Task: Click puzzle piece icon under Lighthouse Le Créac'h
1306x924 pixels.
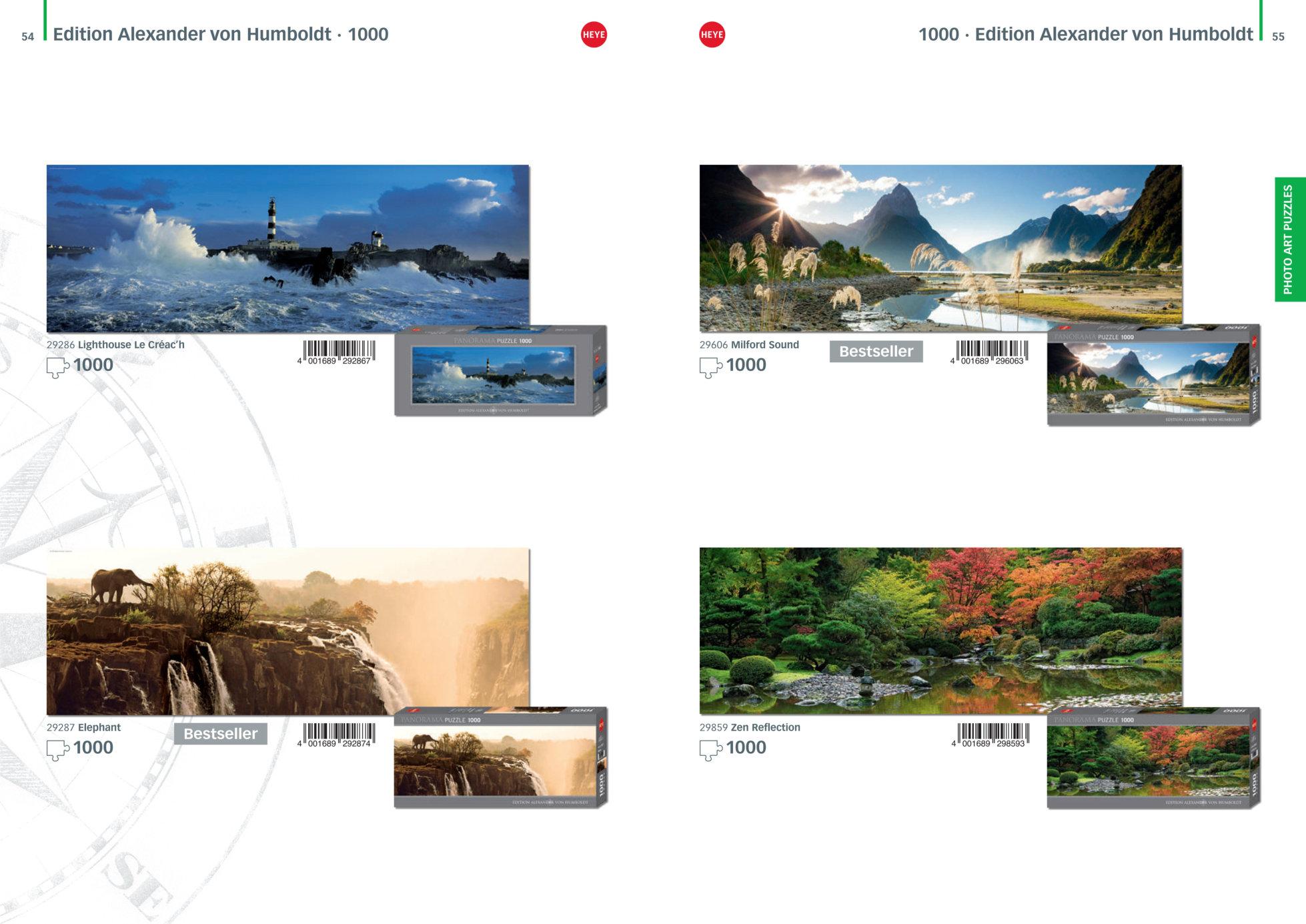Action: (x=57, y=367)
